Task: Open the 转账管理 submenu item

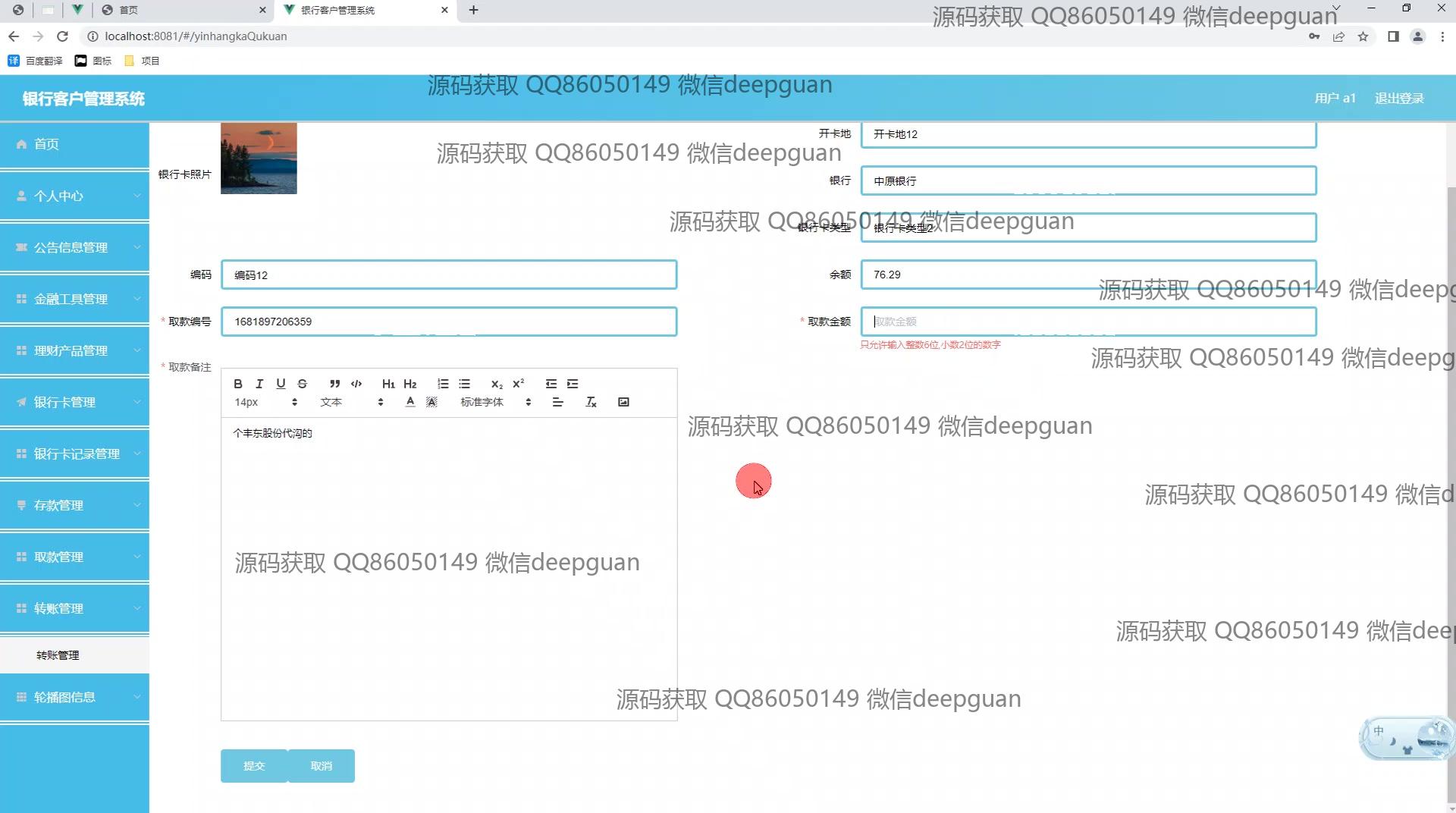Action: click(74, 655)
